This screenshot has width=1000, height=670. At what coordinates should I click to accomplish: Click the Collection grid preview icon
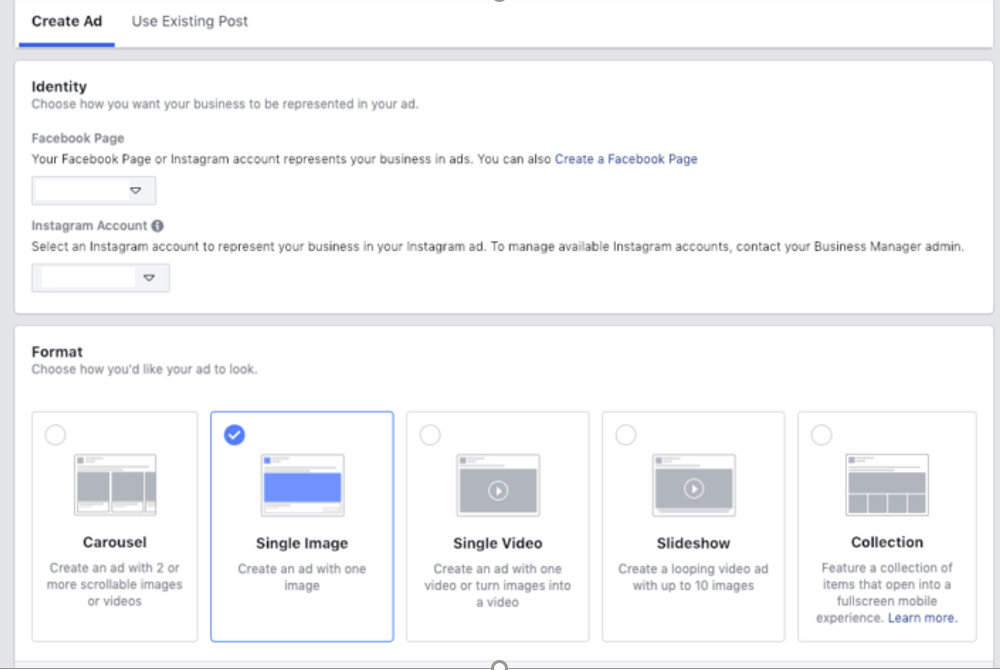tap(887, 484)
